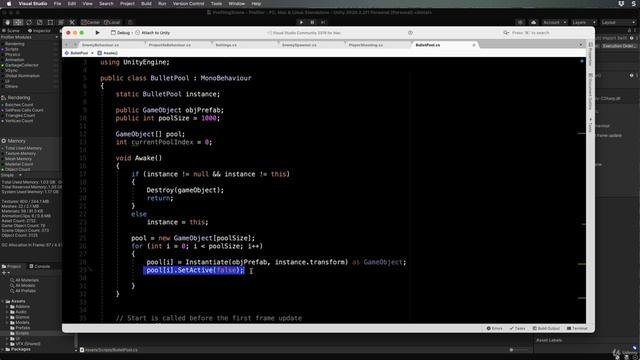Viewport: 640px width, 360px height.
Task: Switch to EnemyBehaviour.cs tab
Action: click(101, 45)
